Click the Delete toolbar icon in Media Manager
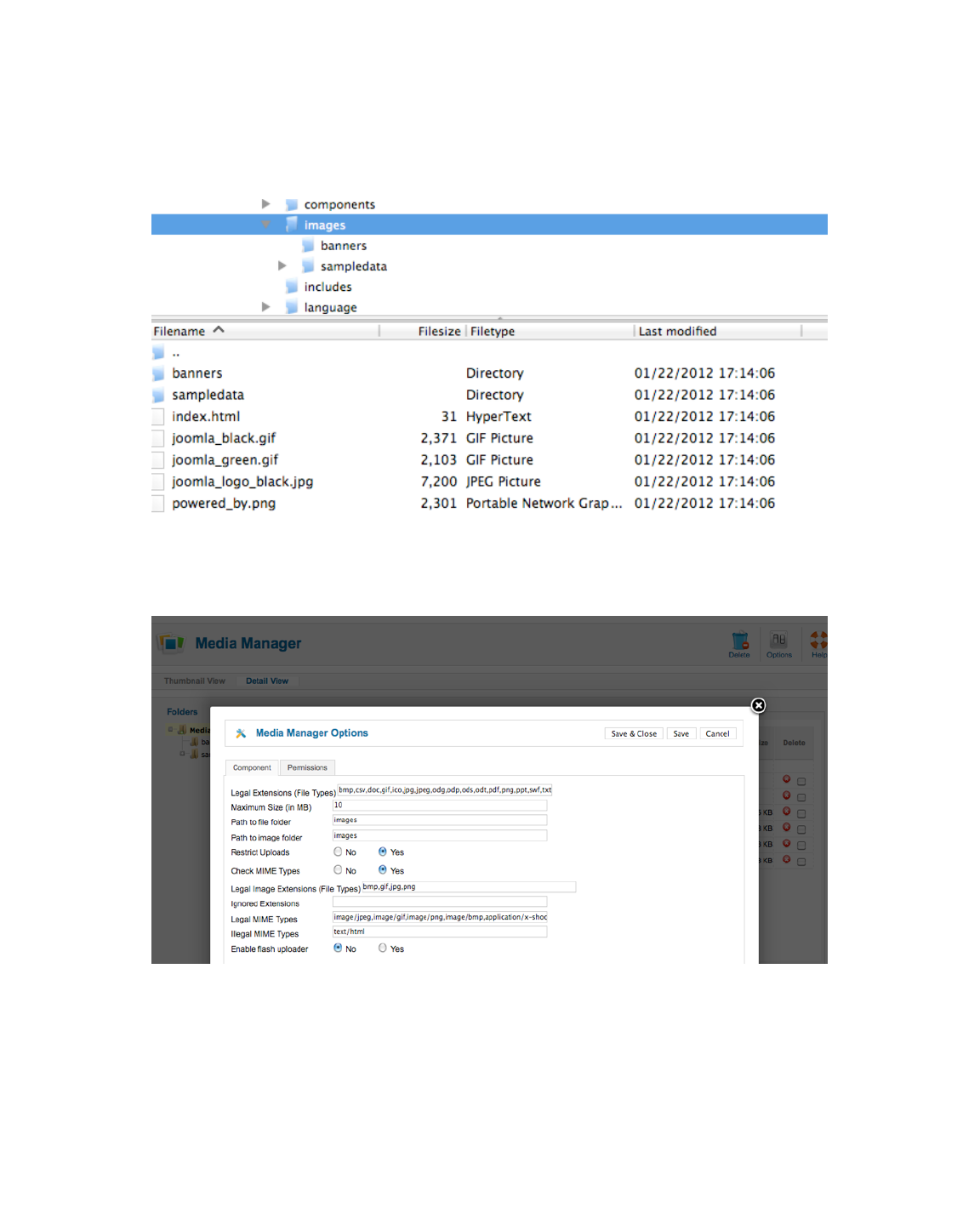This screenshot has width=980, height=1225. coord(739,644)
